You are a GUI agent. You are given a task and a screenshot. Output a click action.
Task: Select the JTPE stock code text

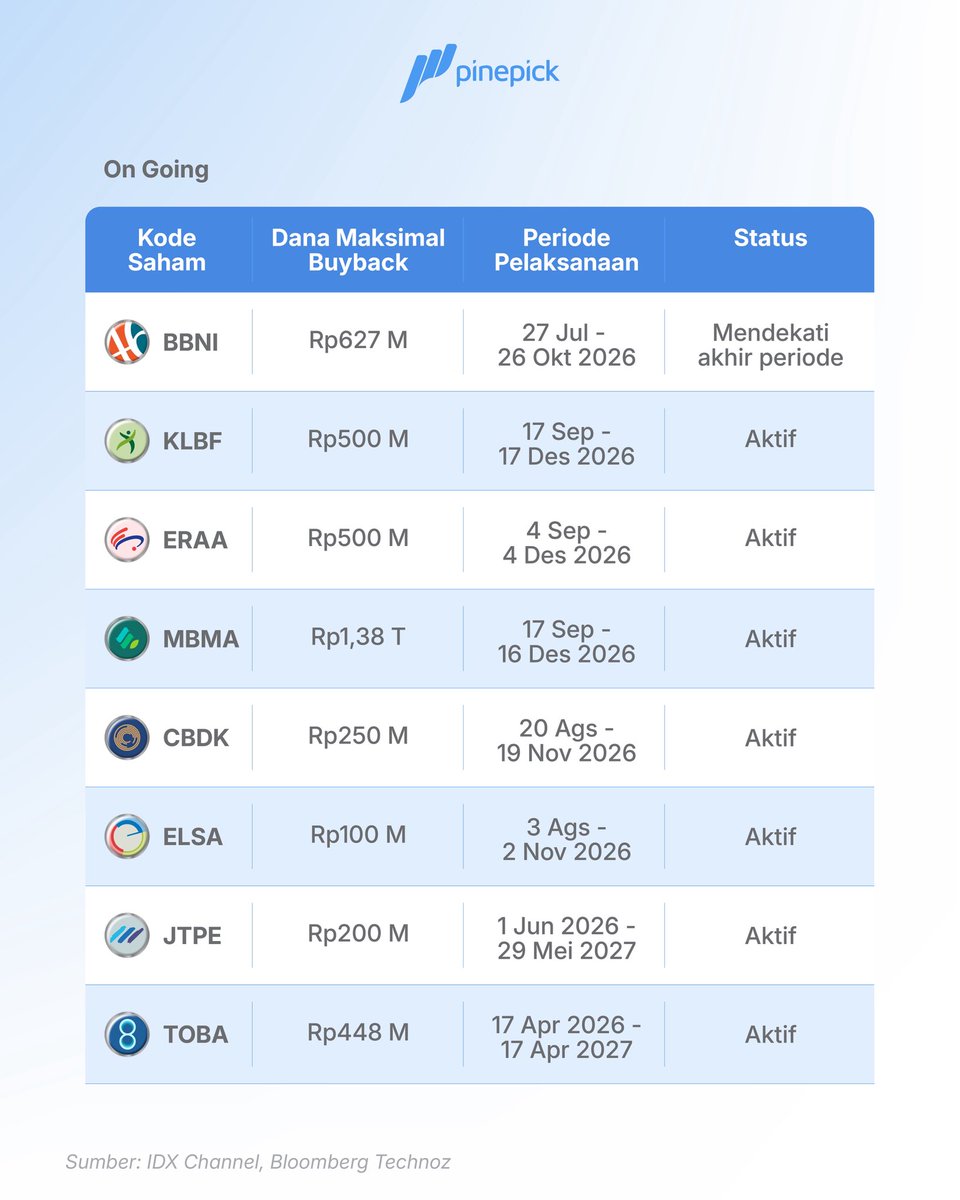pyautogui.click(x=192, y=937)
